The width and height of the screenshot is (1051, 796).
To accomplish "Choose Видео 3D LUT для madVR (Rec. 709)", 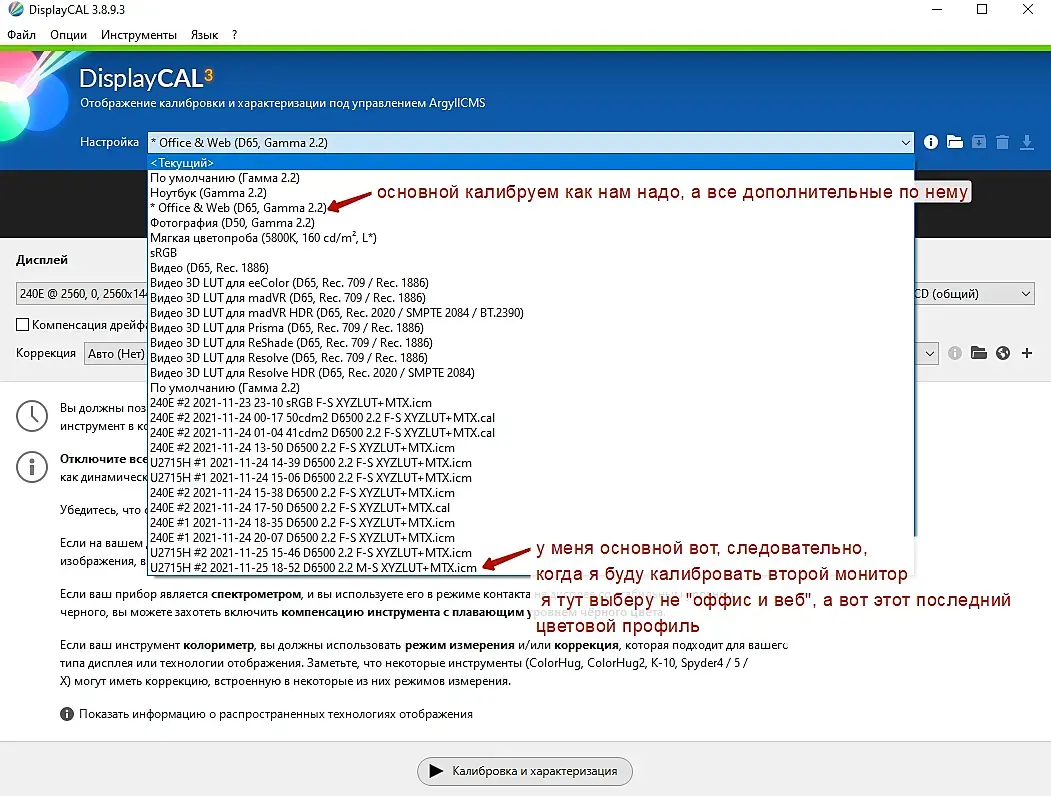I will pyautogui.click(x=531, y=297).
